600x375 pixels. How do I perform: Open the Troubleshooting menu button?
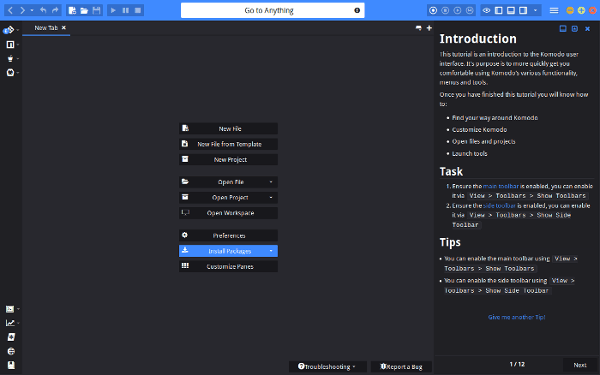(x=328, y=367)
